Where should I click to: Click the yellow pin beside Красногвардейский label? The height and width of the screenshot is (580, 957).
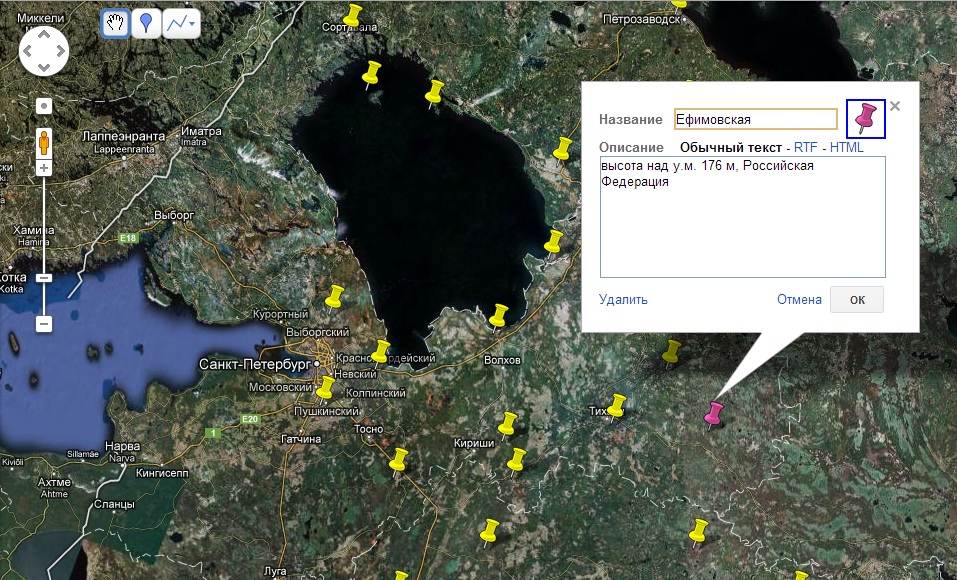380,354
